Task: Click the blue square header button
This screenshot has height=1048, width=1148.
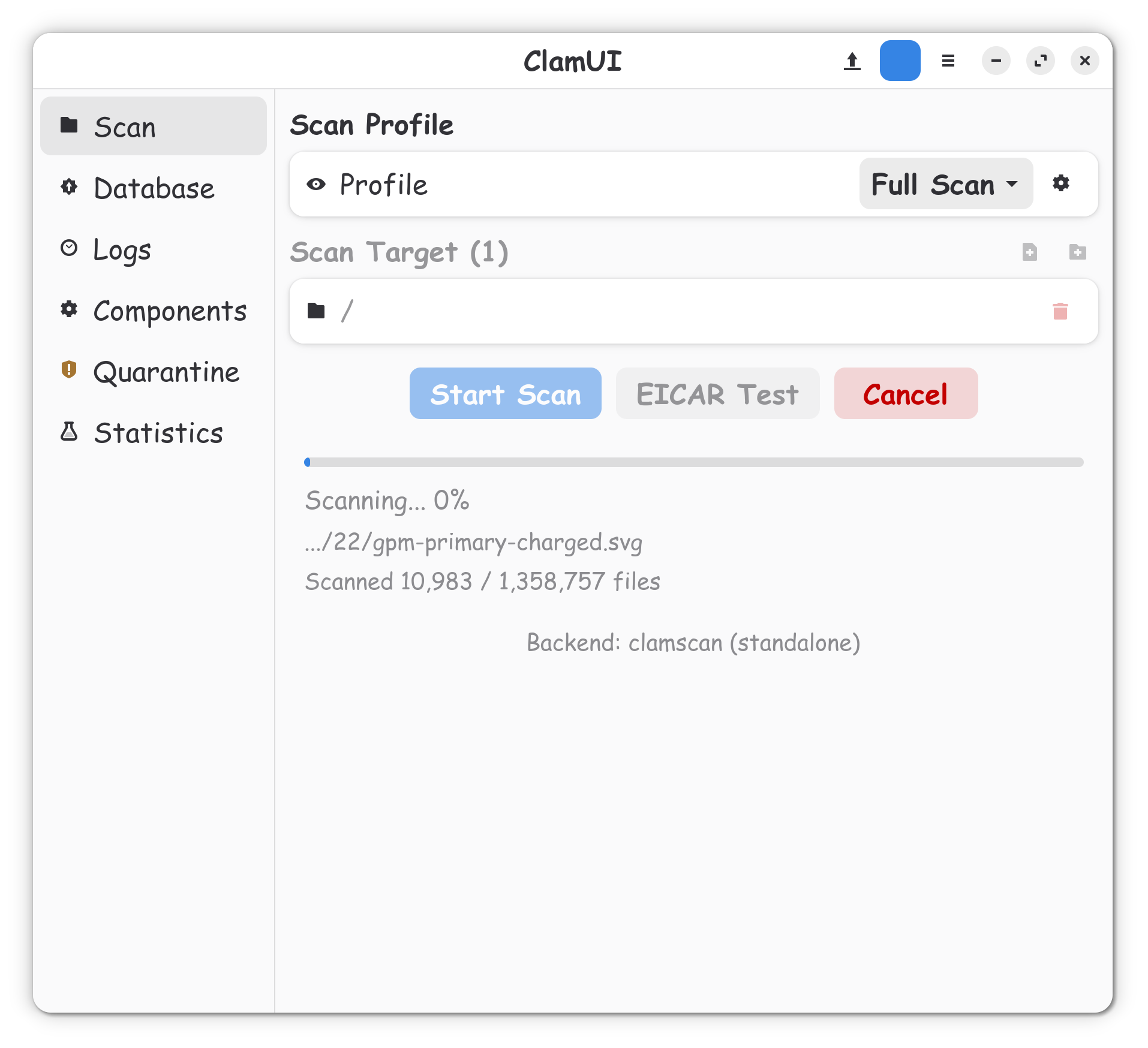Action: pyautogui.click(x=900, y=61)
